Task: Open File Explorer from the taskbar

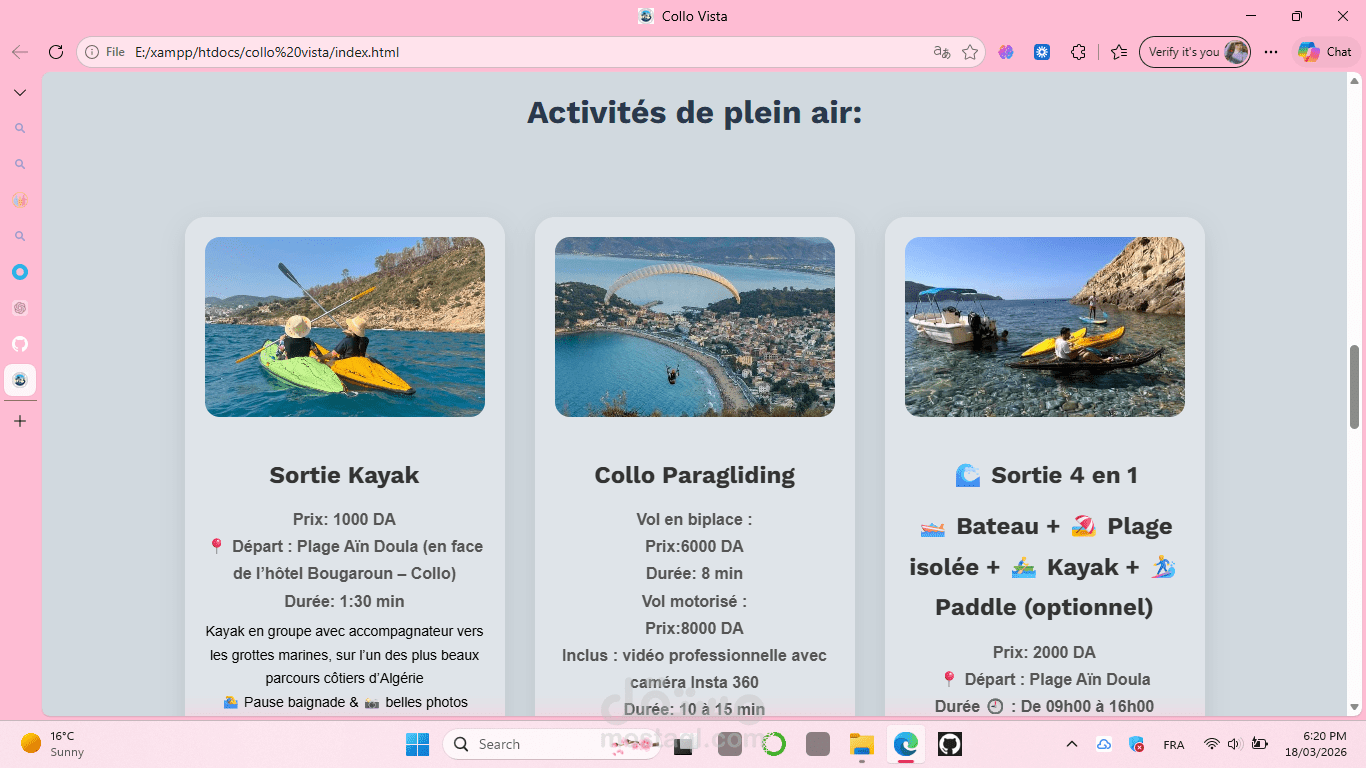Action: 861,744
